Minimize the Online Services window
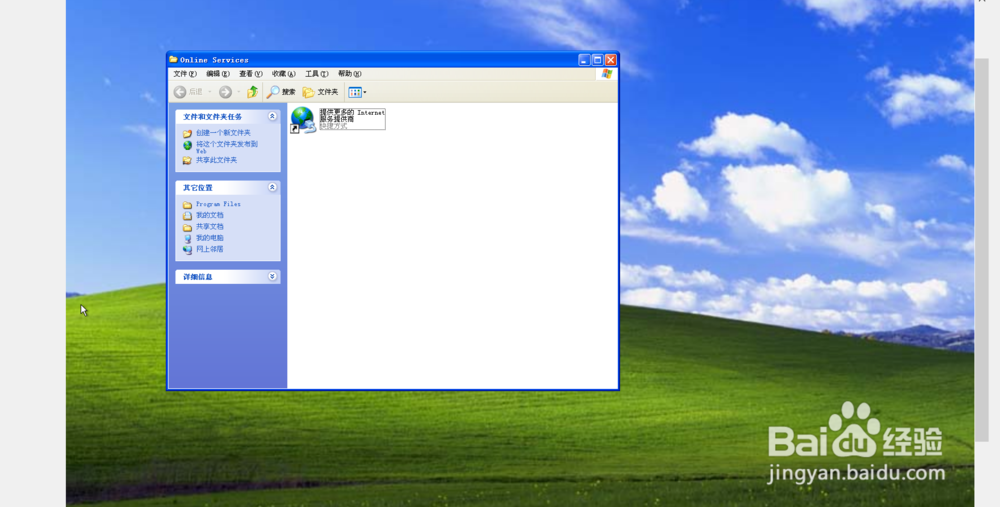Viewport: 1000px width, 507px height. 584,60
